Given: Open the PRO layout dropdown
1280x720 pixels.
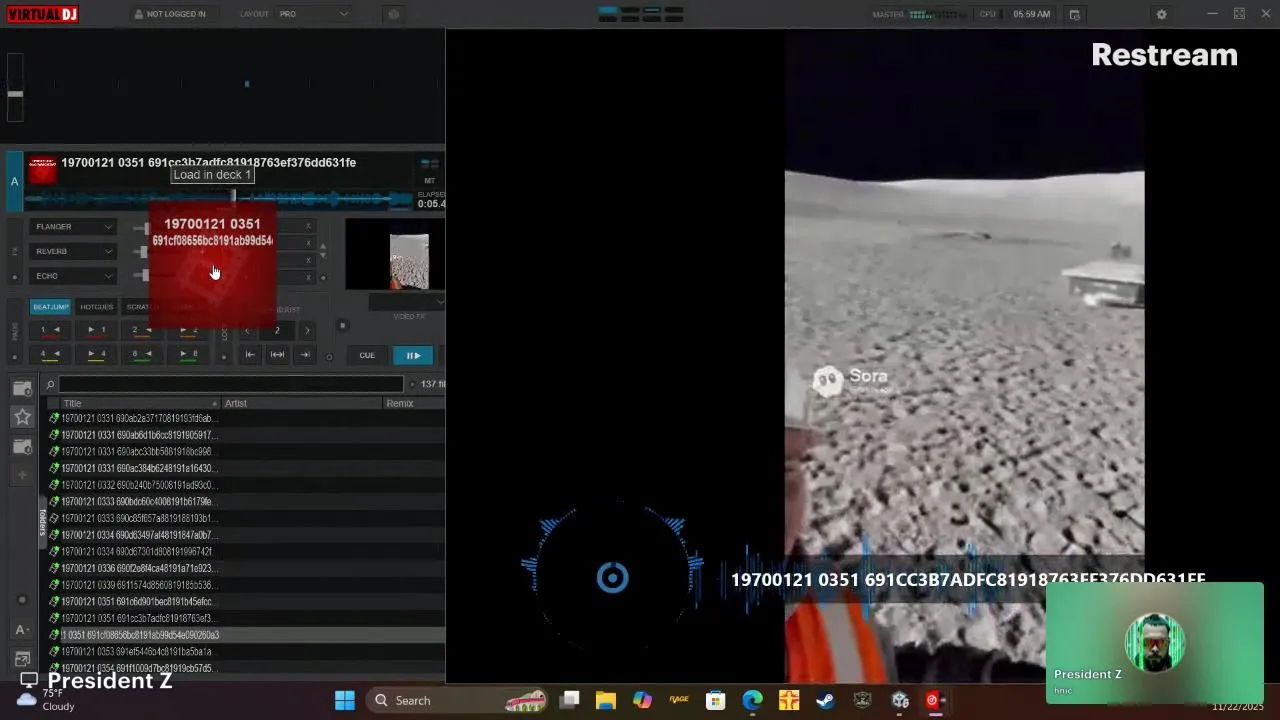Looking at the screenshot, I should click(x=314, y=14).
